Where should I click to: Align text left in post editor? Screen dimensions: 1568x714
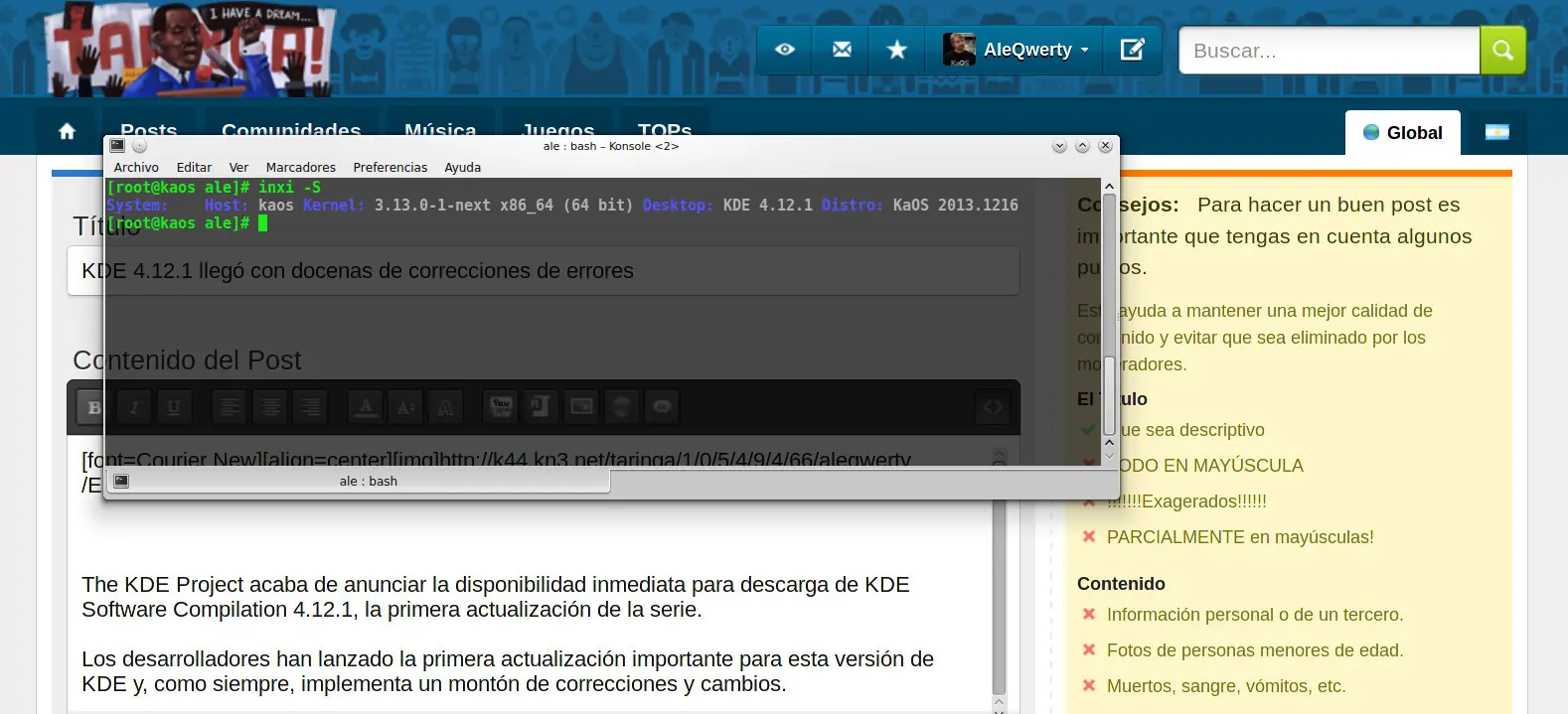click(230, 407)
